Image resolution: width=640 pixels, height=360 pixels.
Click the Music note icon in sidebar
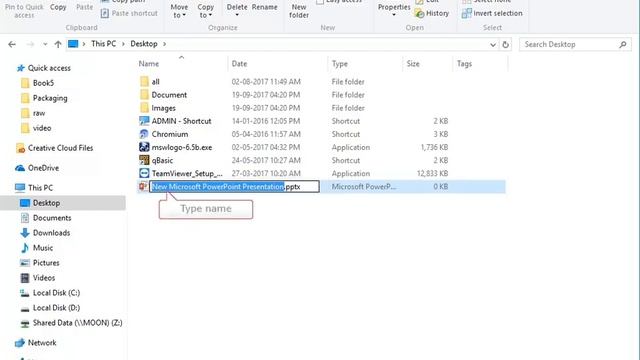pyautogui.click(x=25, y=248)
